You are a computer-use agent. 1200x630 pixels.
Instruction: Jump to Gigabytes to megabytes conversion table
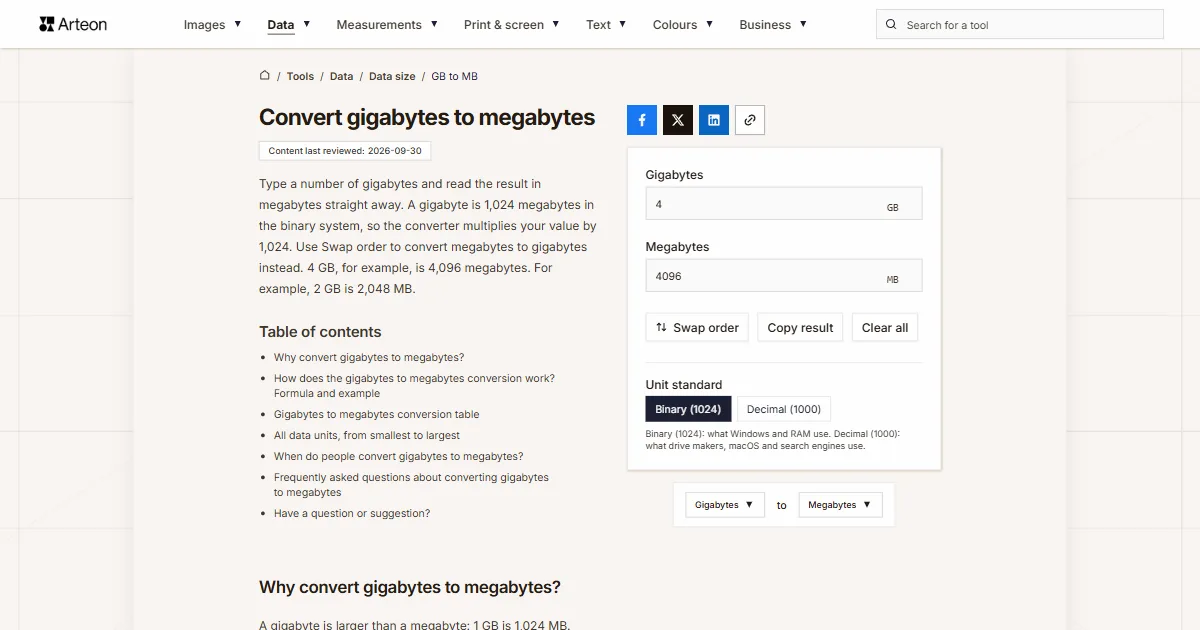click(377, 414)
